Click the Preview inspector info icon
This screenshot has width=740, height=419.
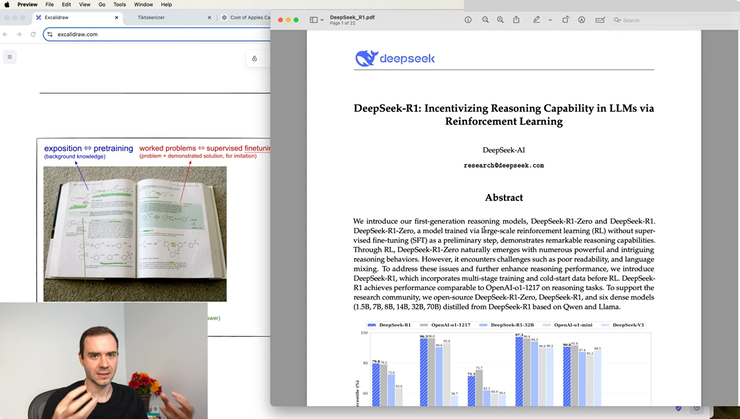[468, 20]
